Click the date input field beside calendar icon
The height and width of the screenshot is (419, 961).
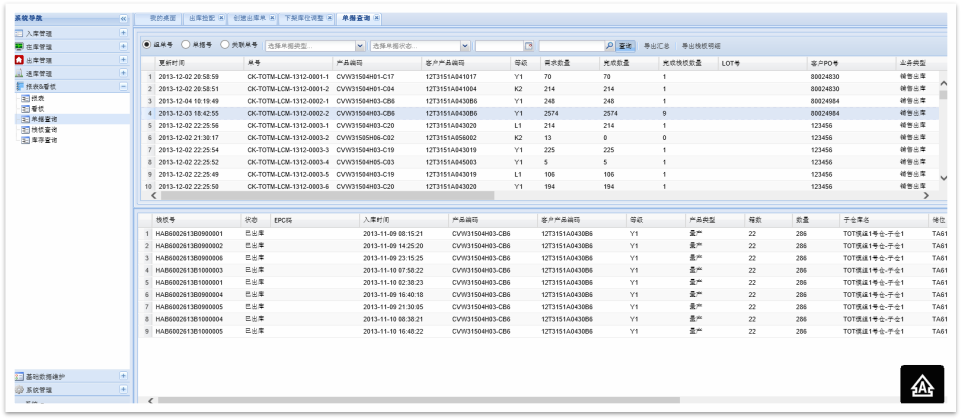(499, 46)
